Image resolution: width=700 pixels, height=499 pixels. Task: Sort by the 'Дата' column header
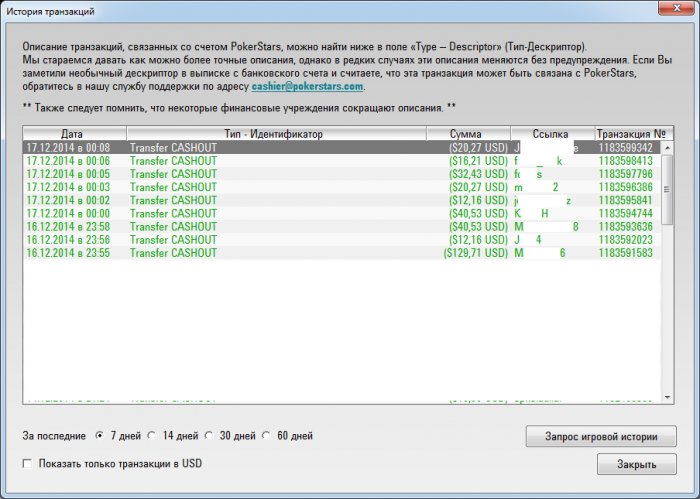click(x=73, y=133)
